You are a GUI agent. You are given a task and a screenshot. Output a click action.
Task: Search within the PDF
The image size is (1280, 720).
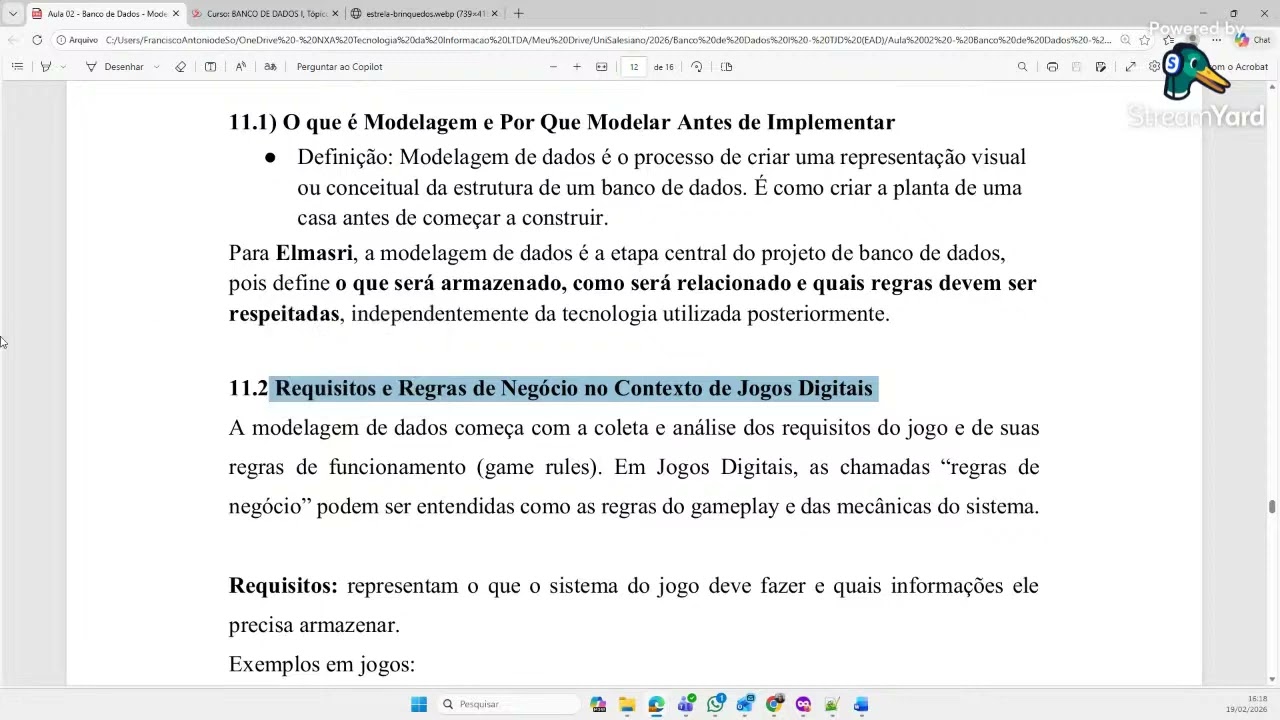[1022, 67]
